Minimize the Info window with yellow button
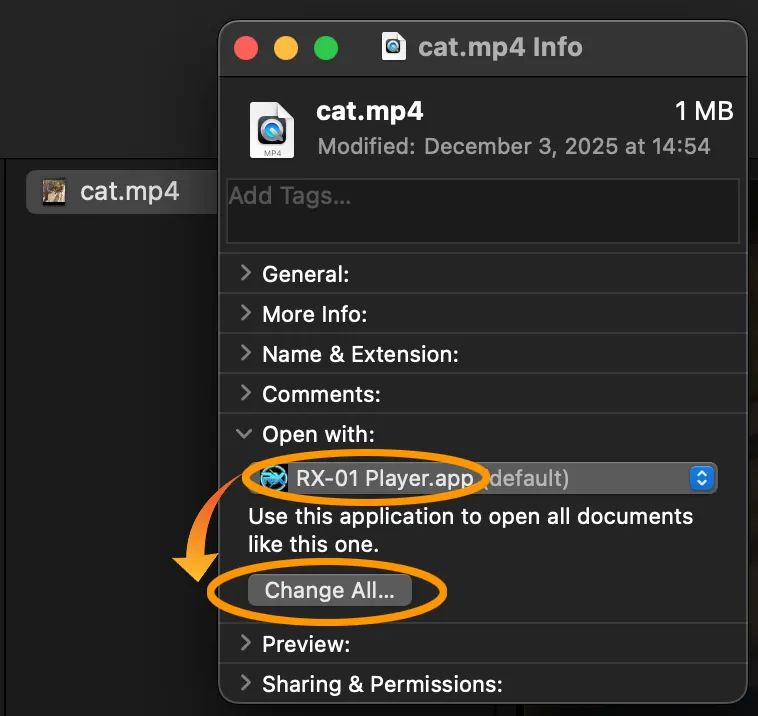This screenshot has width=758, height=716. pos(286,48)
